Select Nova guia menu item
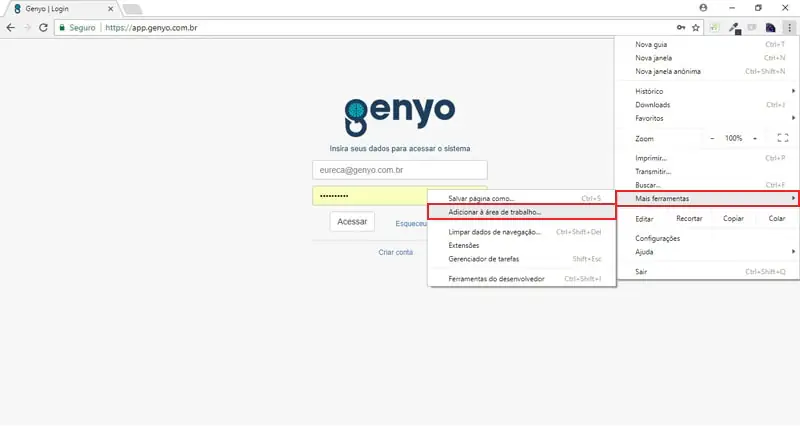The image size is (800, 426). [x=707, y=44]
